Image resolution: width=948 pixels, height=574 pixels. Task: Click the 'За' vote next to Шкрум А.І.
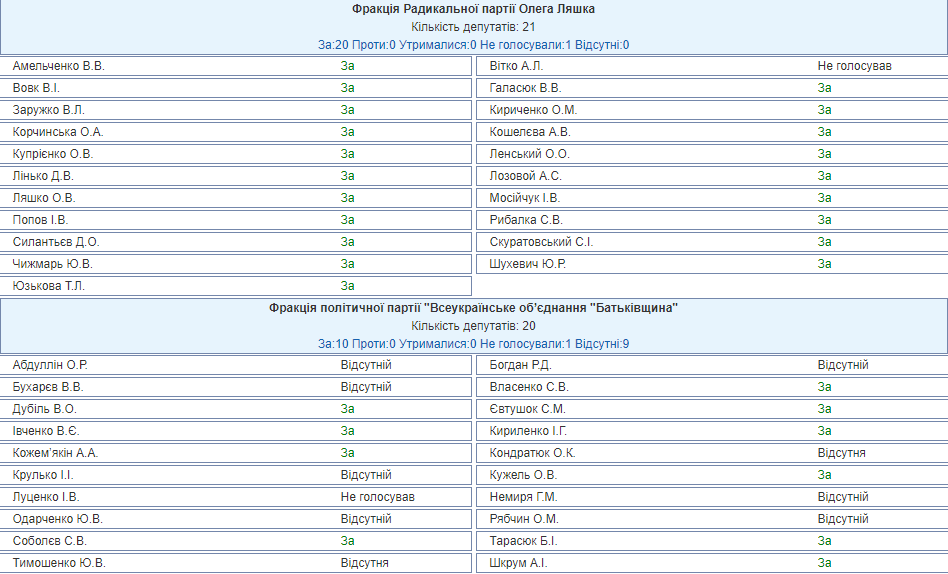pyautogui.click(x=824, y=563)
